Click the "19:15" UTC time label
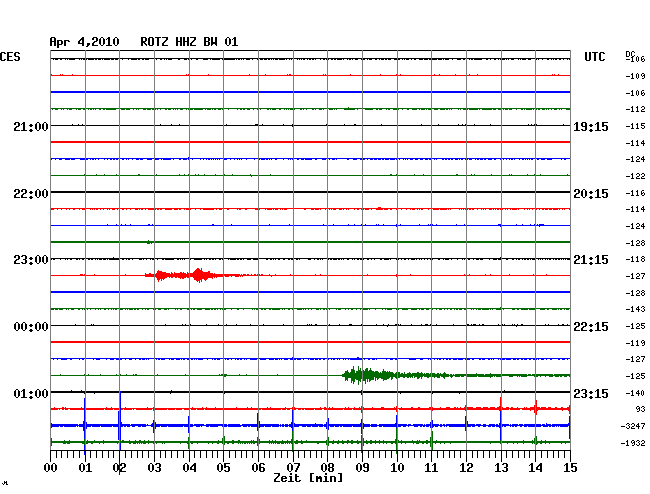The image size is (650, 494). click(591, 126)
